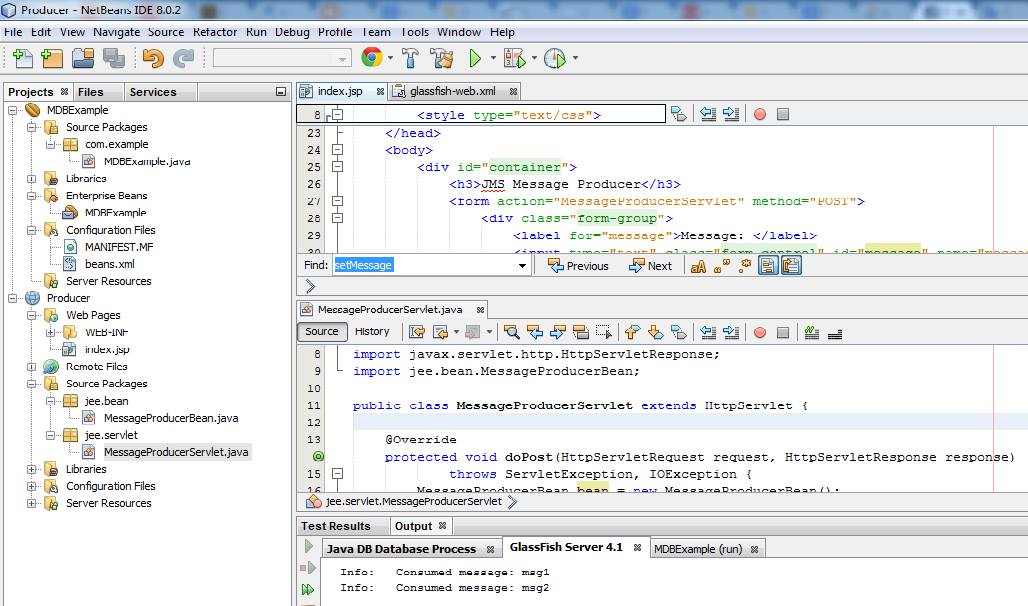Toggle rectangular selection in servlet editor toolbar
This screenshot has width=1028, height=606.
604,333
